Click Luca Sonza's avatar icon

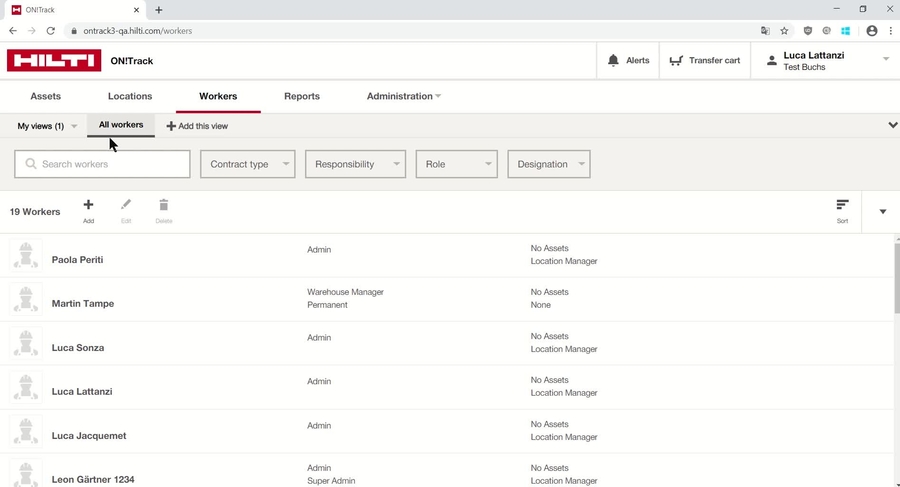tap(26, 343)
